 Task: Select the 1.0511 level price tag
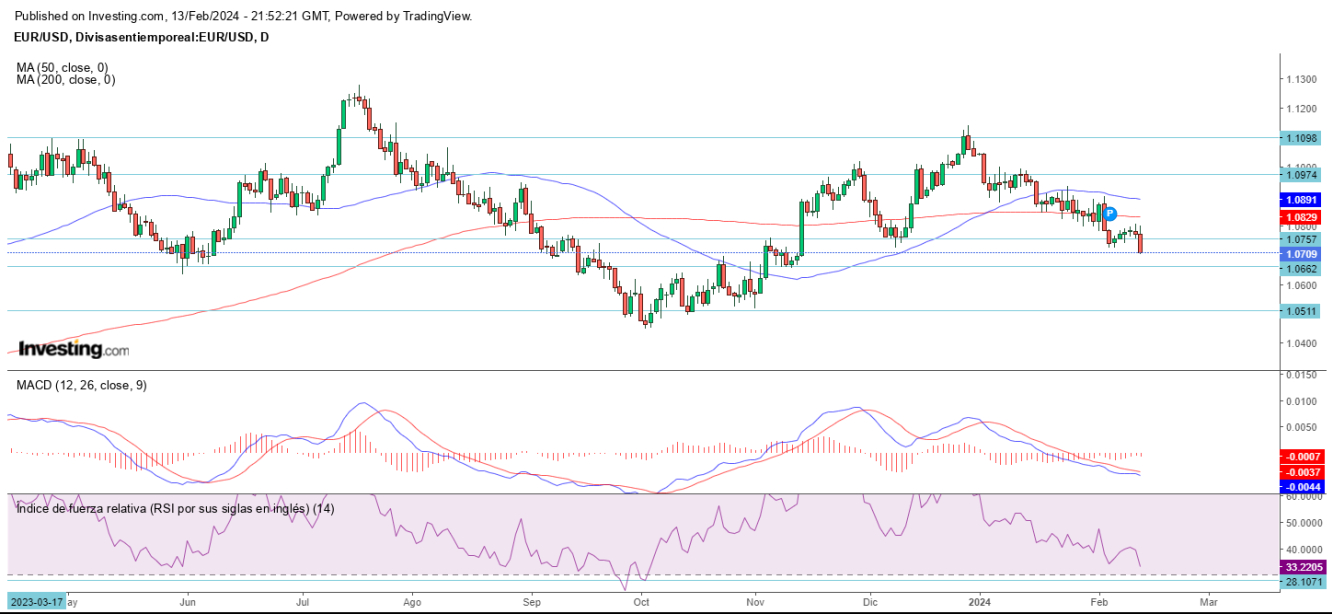pos(1300,311)
